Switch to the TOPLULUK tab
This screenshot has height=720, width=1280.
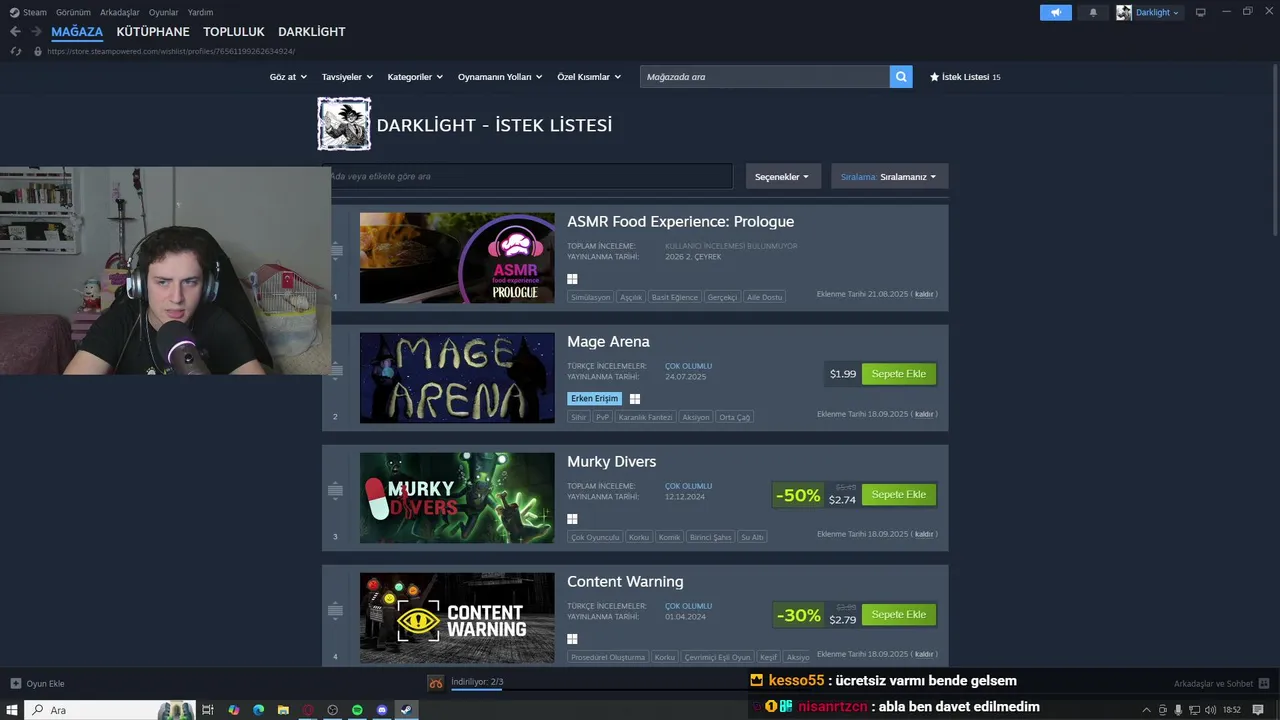pos(234,32)
